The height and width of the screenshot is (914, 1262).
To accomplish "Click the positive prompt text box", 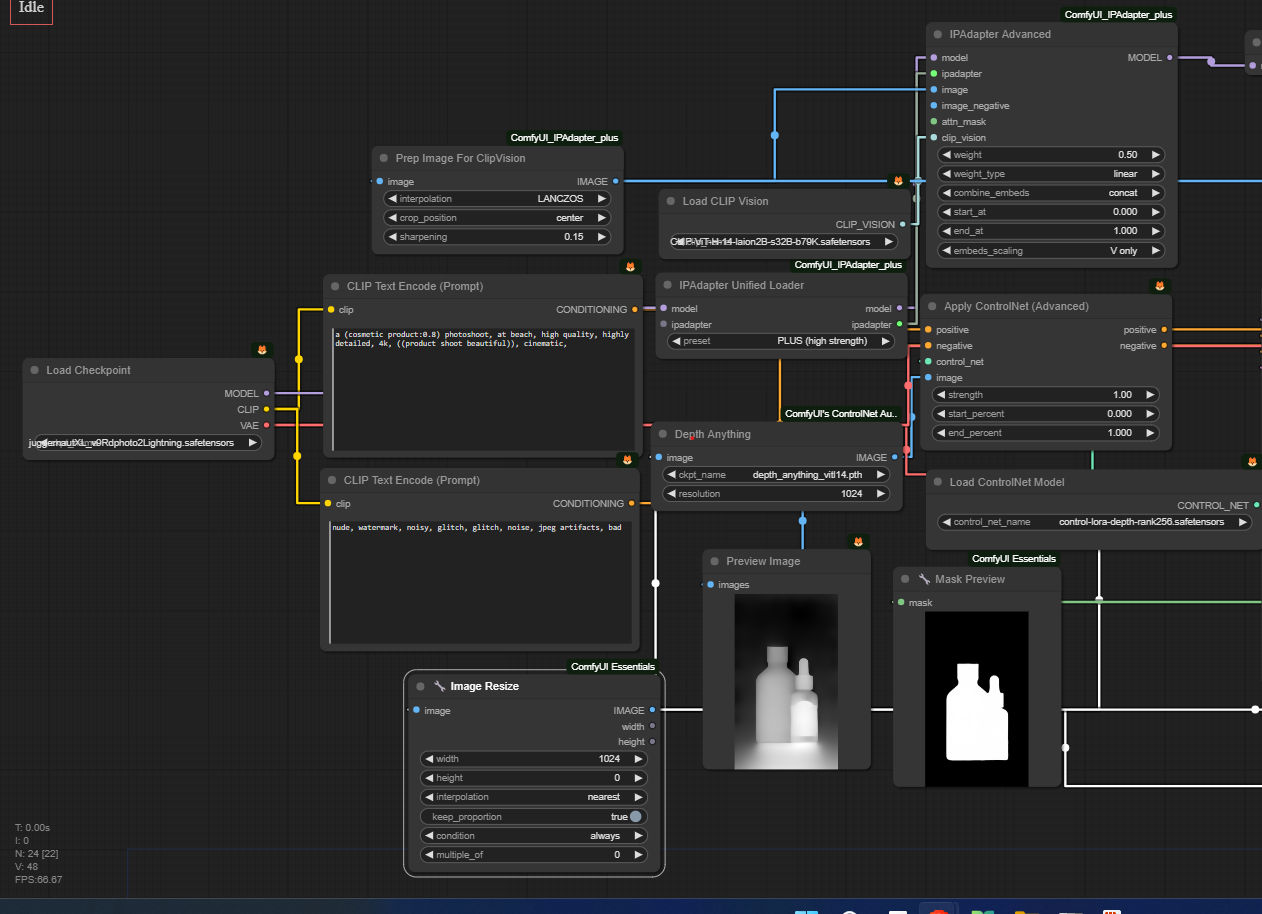I will point(482,390).
